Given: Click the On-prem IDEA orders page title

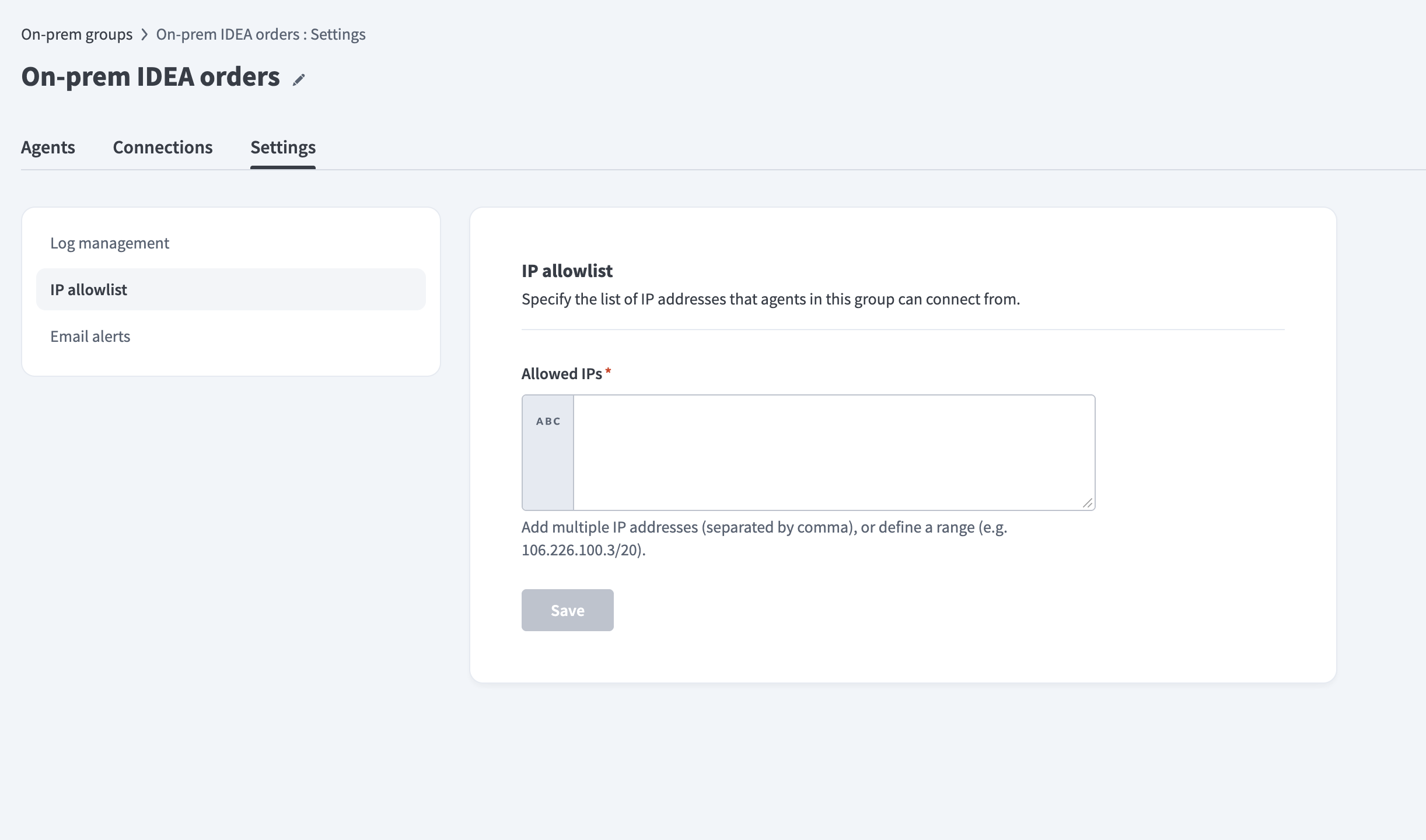Looking at the screenshot, I should [151, 76].
